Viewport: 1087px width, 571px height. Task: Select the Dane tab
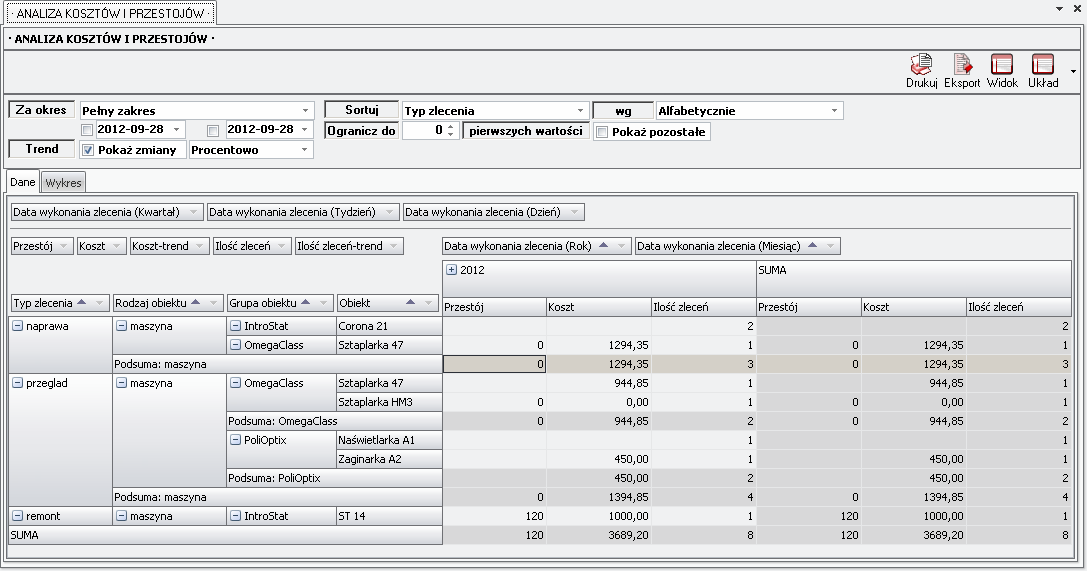[23, 182]
